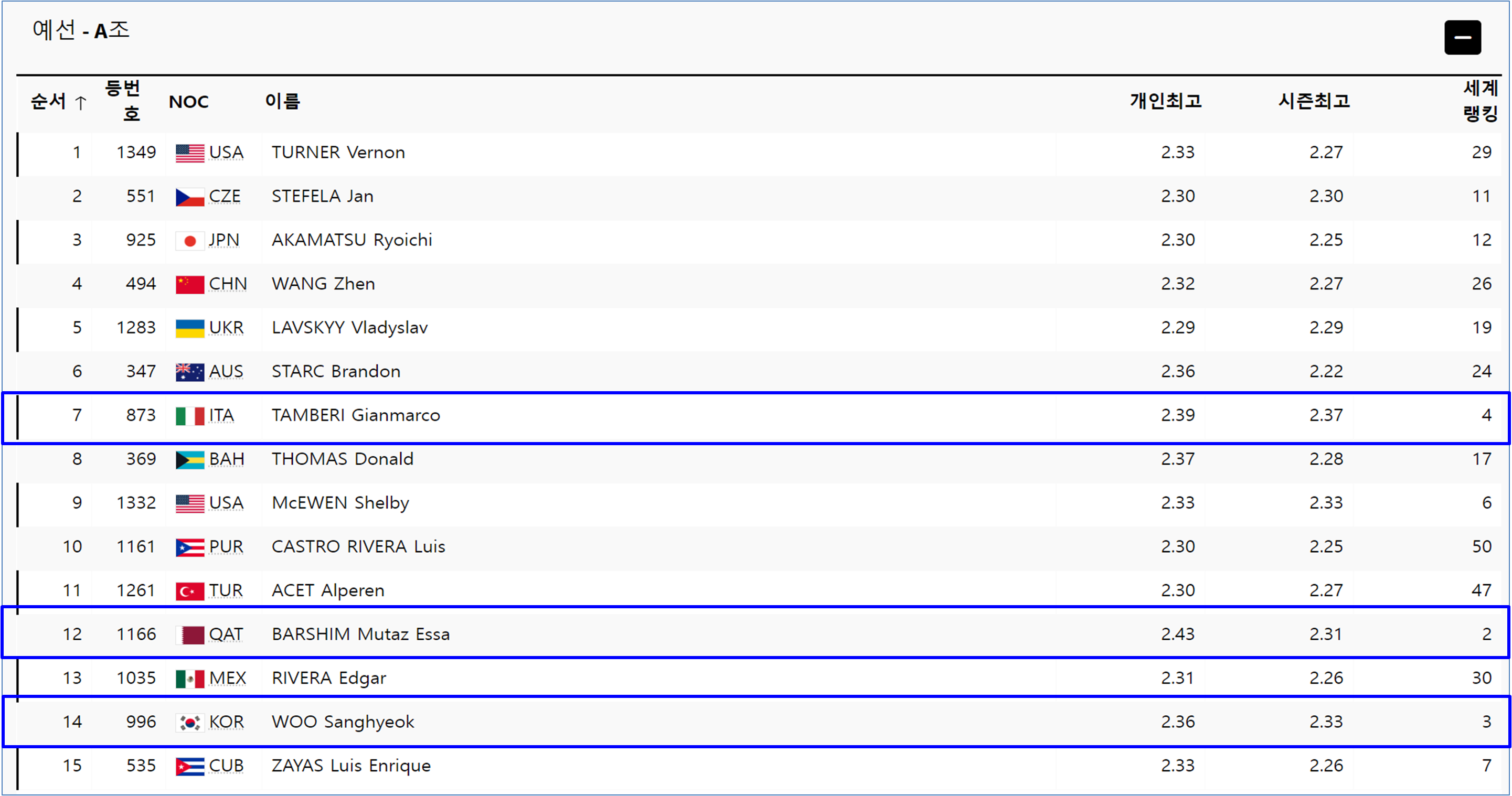Select athlete name THOMAS Donald
Image resolution: width=1512 pixels, height=796 pixels.
342,459
